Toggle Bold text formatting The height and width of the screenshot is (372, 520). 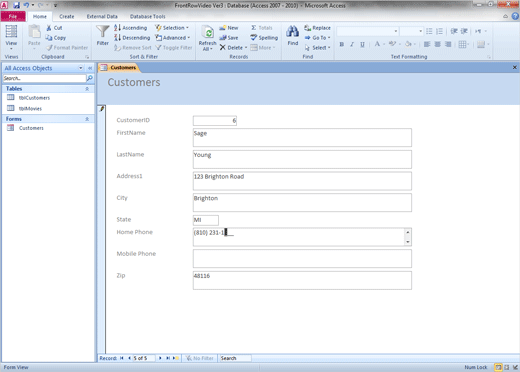tap(342, 44)
